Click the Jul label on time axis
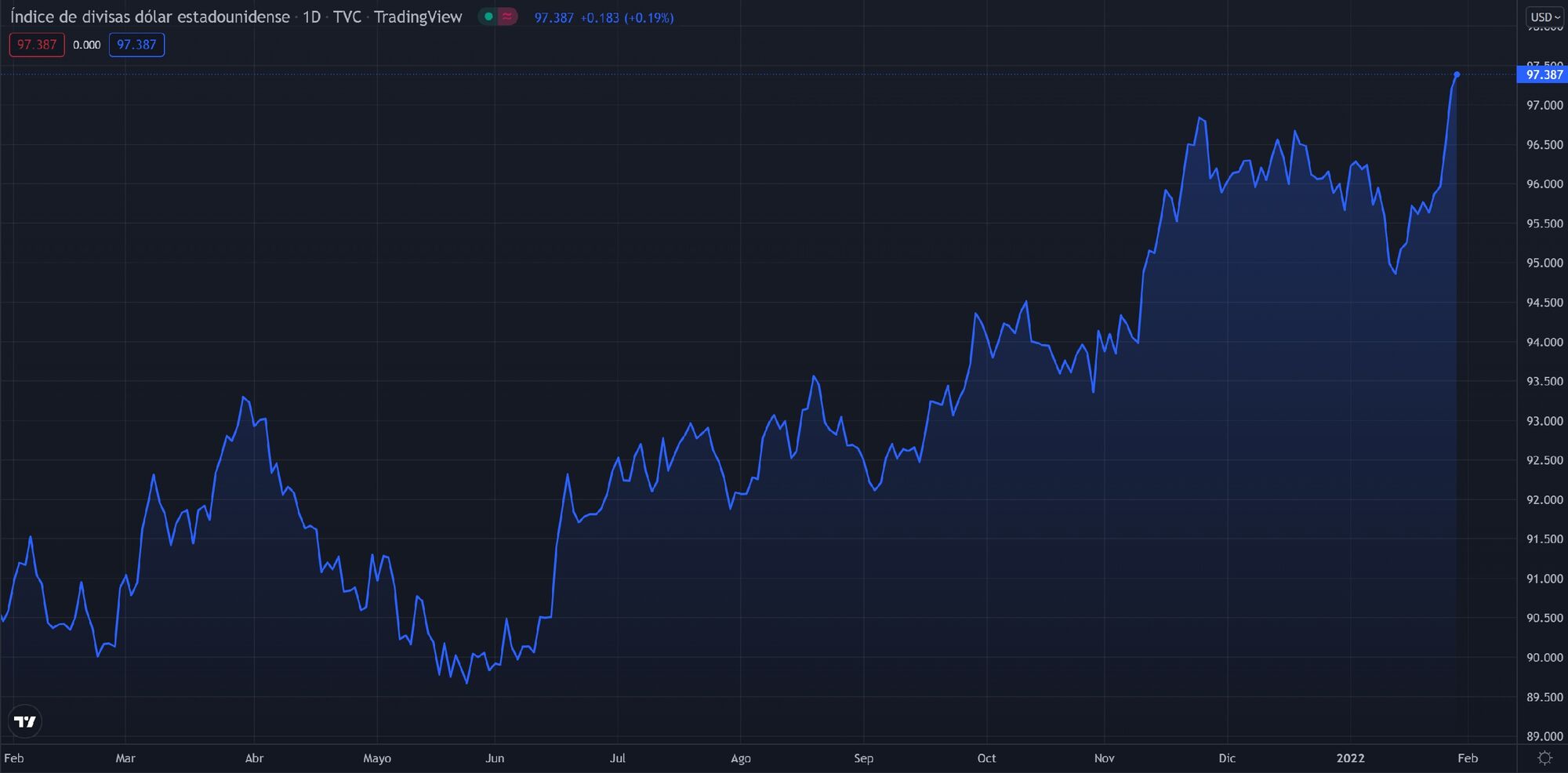The width and height of the screenshot is (1568, 773). pos(618,758)
